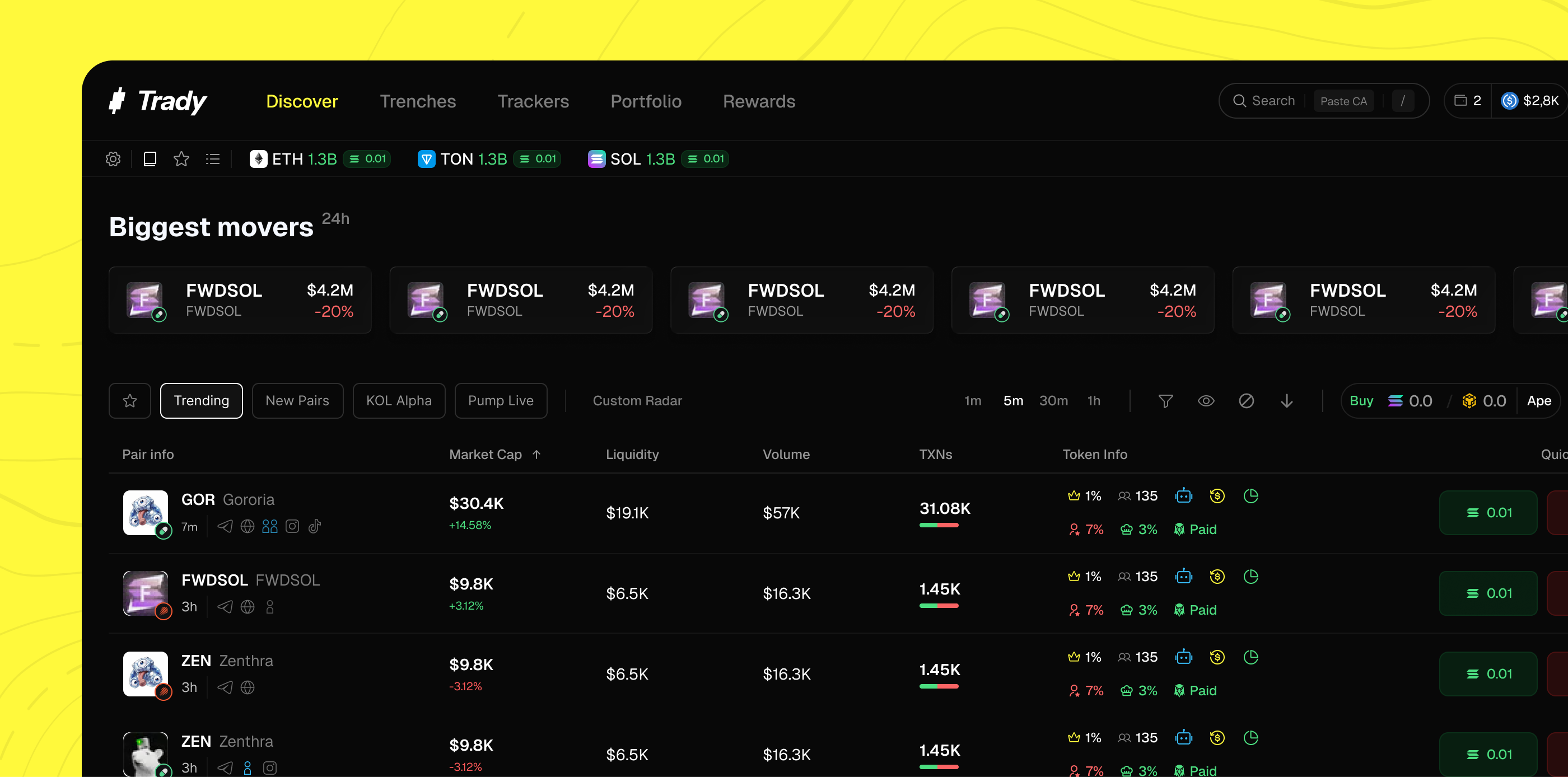Toggle the eye visibility icon

click(x=1206, y=401)
